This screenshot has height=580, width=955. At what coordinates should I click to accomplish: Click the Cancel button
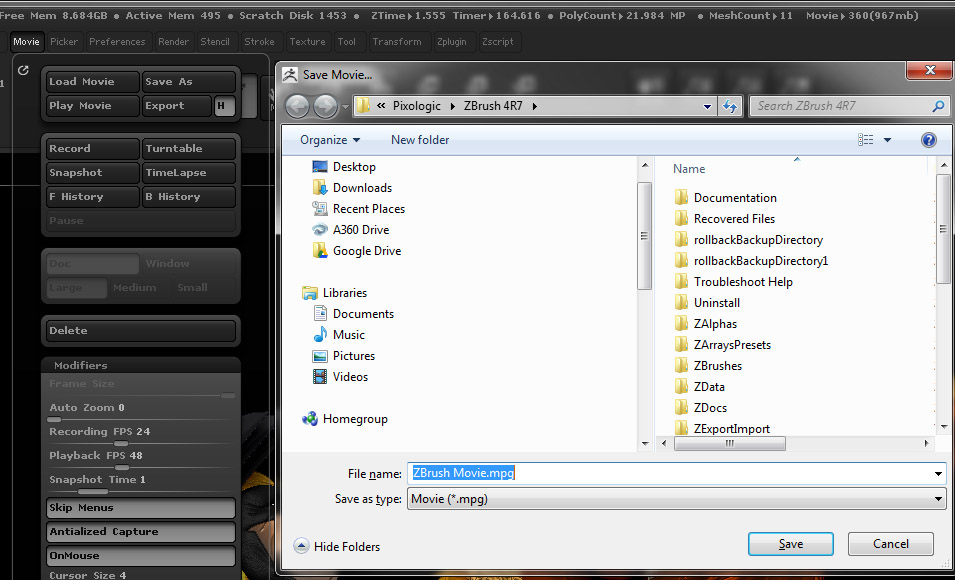coord(890,544)
